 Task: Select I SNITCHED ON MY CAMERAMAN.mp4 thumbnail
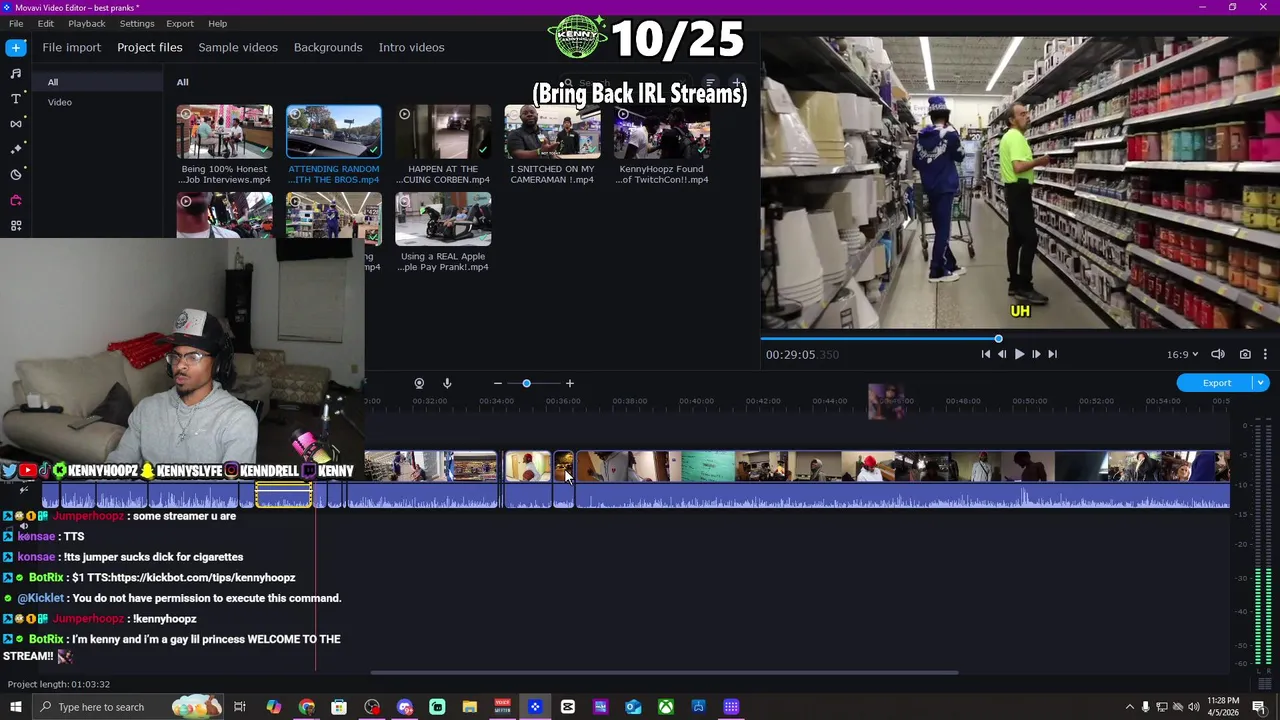[552, 132]
